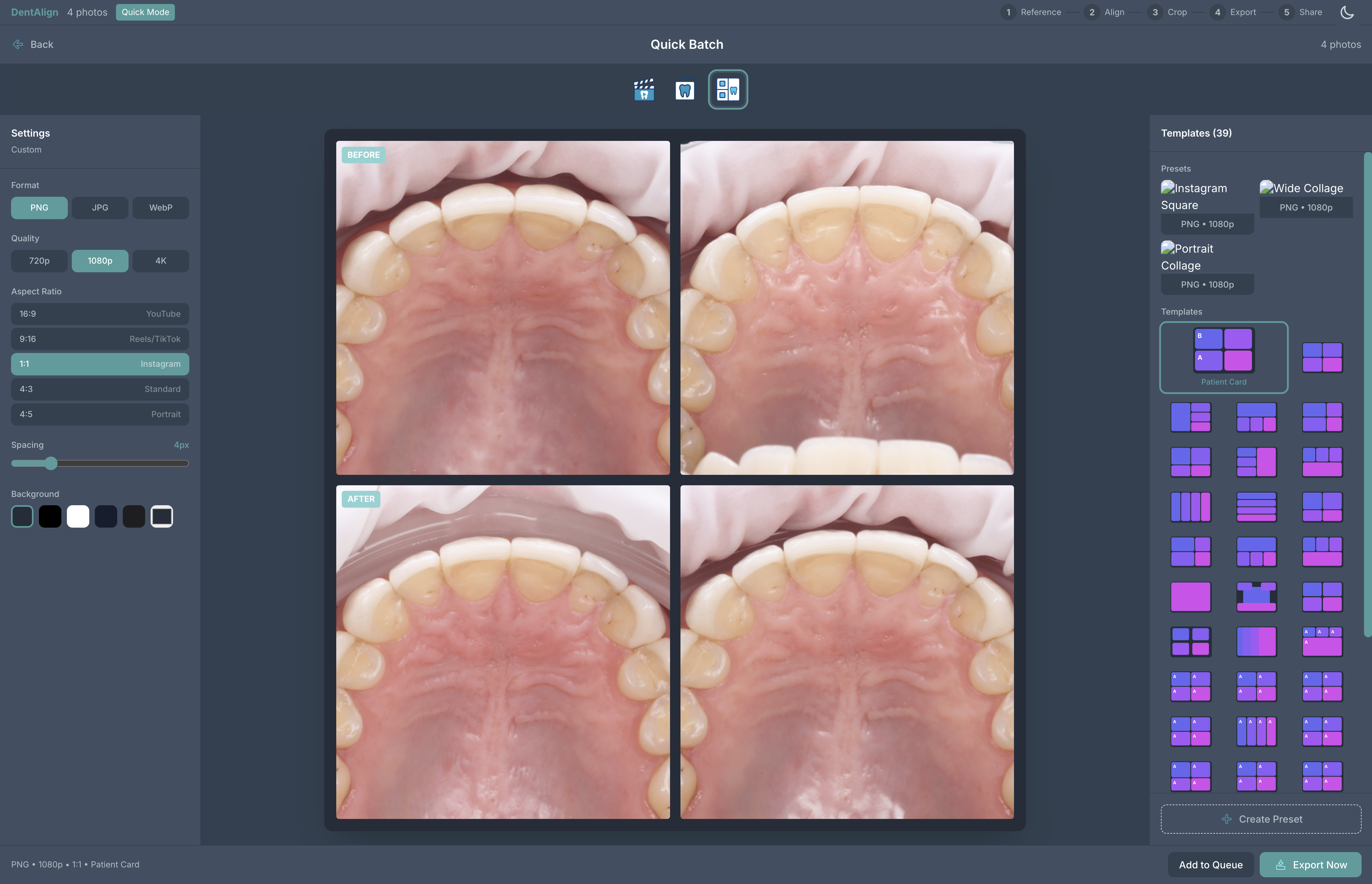Choose 9:16 Reels/TikTok aspect ratio
The height and width of the screenshot is (884, 1372).
click(100, 339)
